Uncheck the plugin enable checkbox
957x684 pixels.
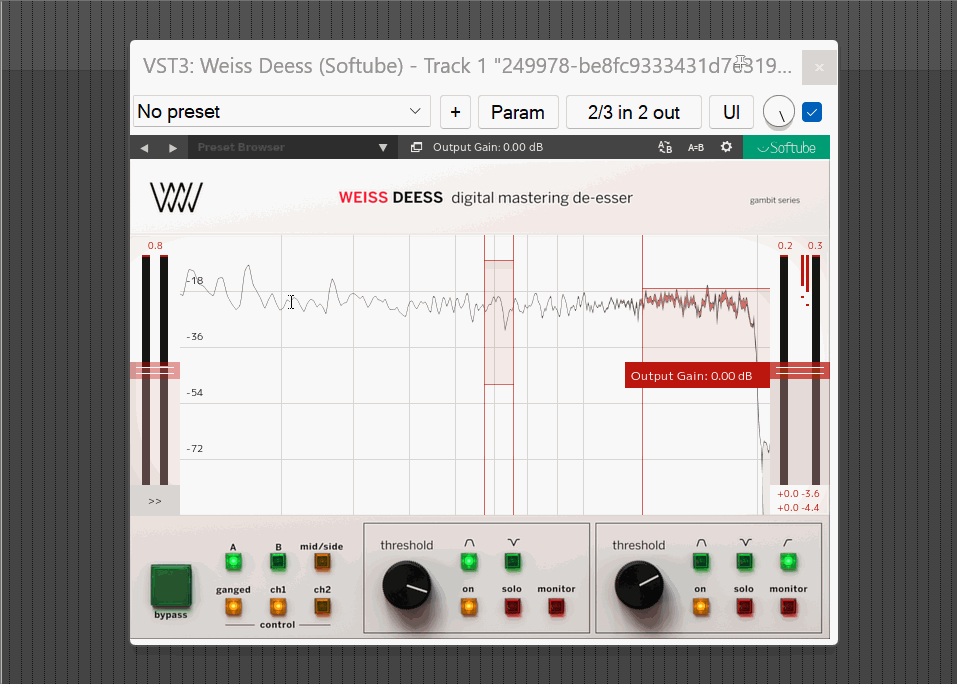[x=812, y=112]
